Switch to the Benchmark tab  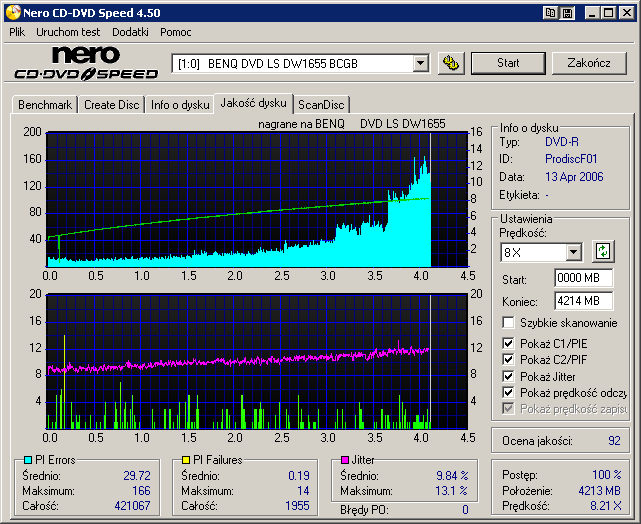pos(45,105)
